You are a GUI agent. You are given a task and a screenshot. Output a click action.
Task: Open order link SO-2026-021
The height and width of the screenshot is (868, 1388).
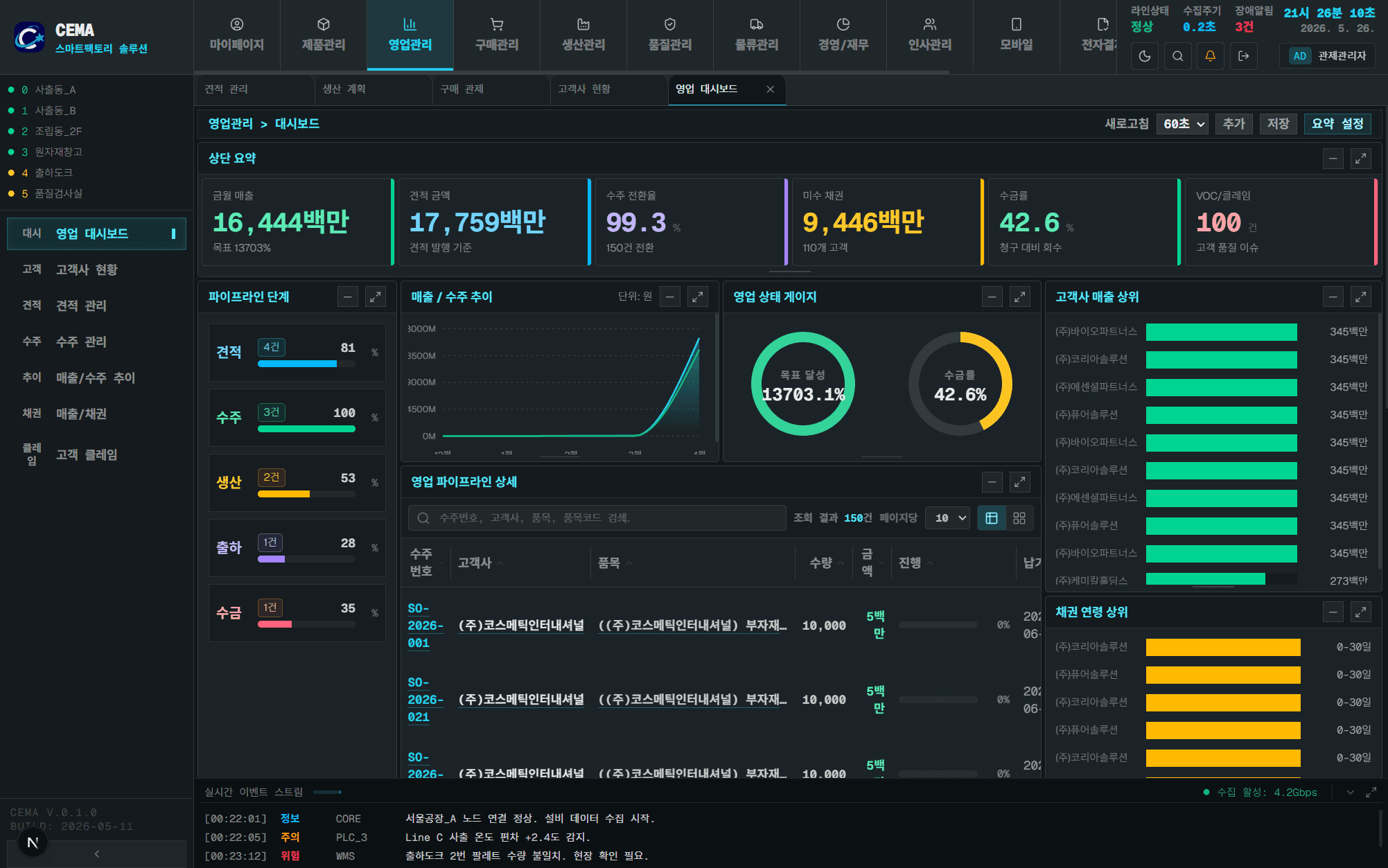click(x=425, y=700)
